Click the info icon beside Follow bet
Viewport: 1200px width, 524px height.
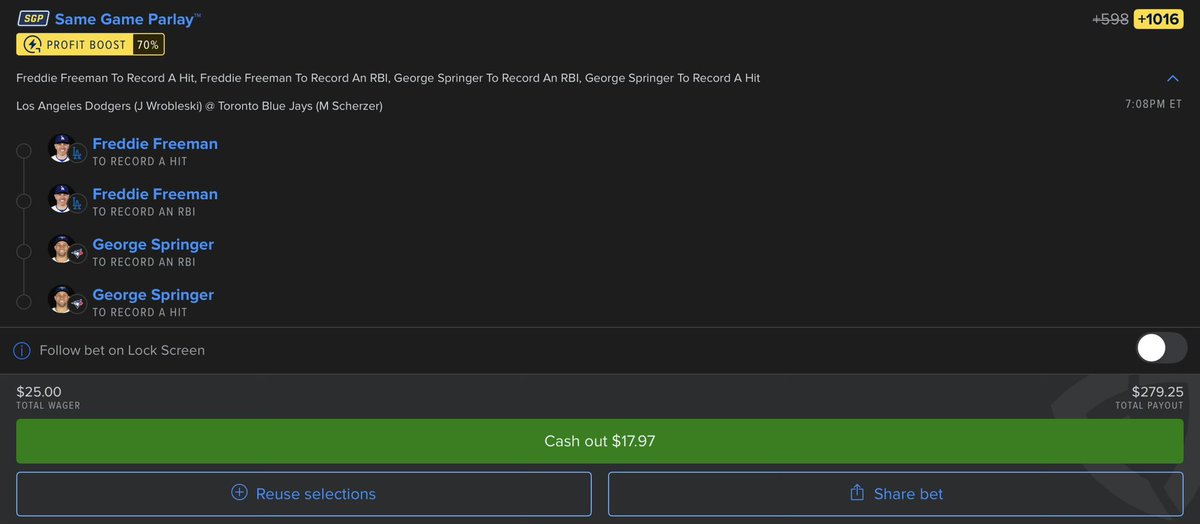coord(22,351)
